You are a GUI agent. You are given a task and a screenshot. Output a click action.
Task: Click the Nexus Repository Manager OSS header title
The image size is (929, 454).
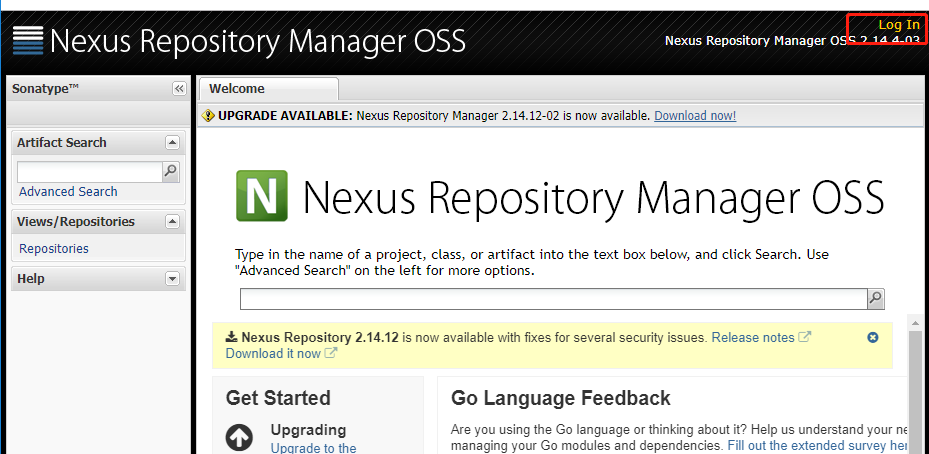[258, 41]
